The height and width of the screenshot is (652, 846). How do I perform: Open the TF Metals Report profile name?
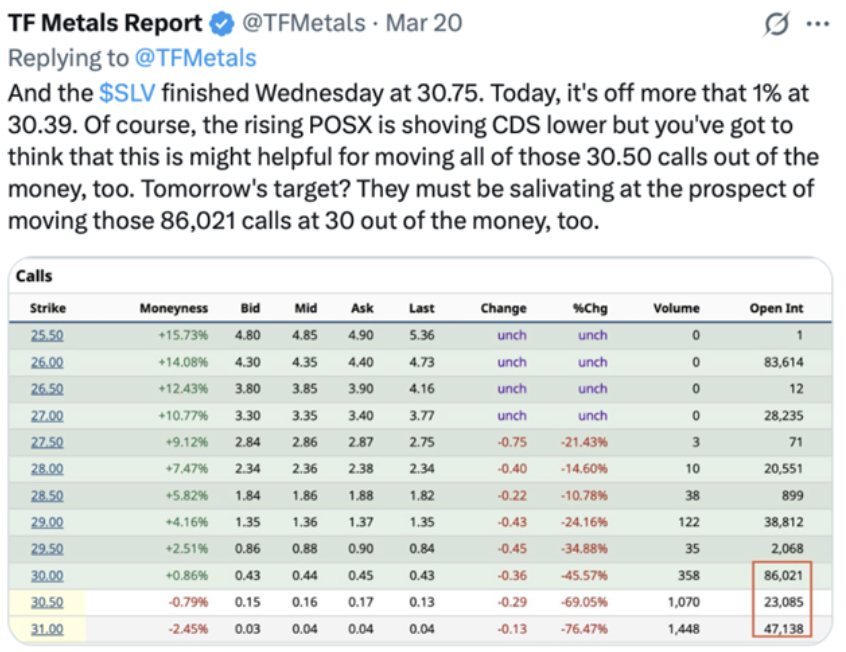click(105, 23)
